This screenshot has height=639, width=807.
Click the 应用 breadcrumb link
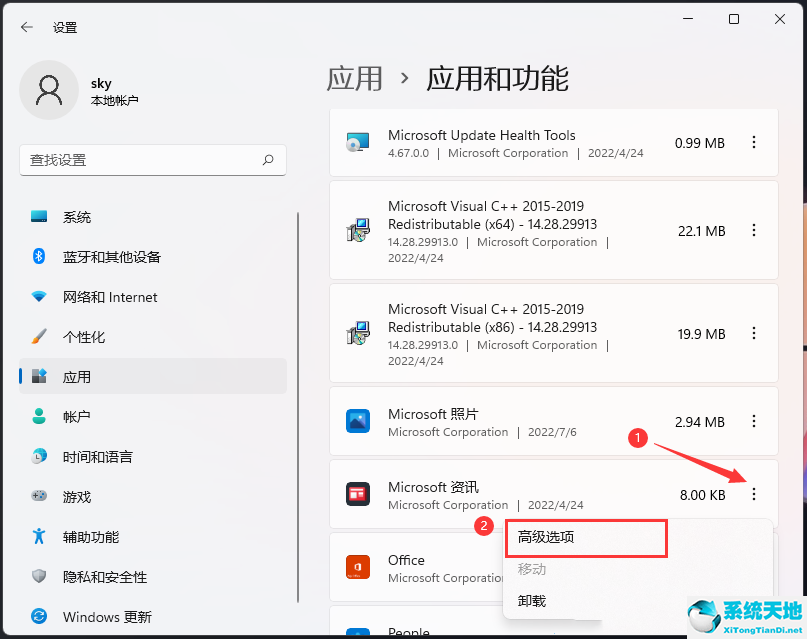tap(355, 79)
